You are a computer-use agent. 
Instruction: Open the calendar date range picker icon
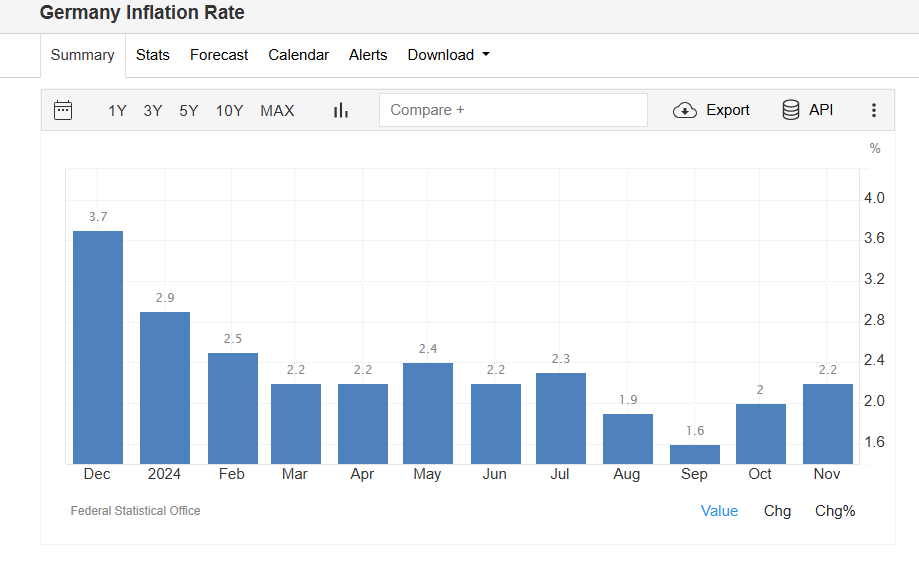click(x=63, y=110)
